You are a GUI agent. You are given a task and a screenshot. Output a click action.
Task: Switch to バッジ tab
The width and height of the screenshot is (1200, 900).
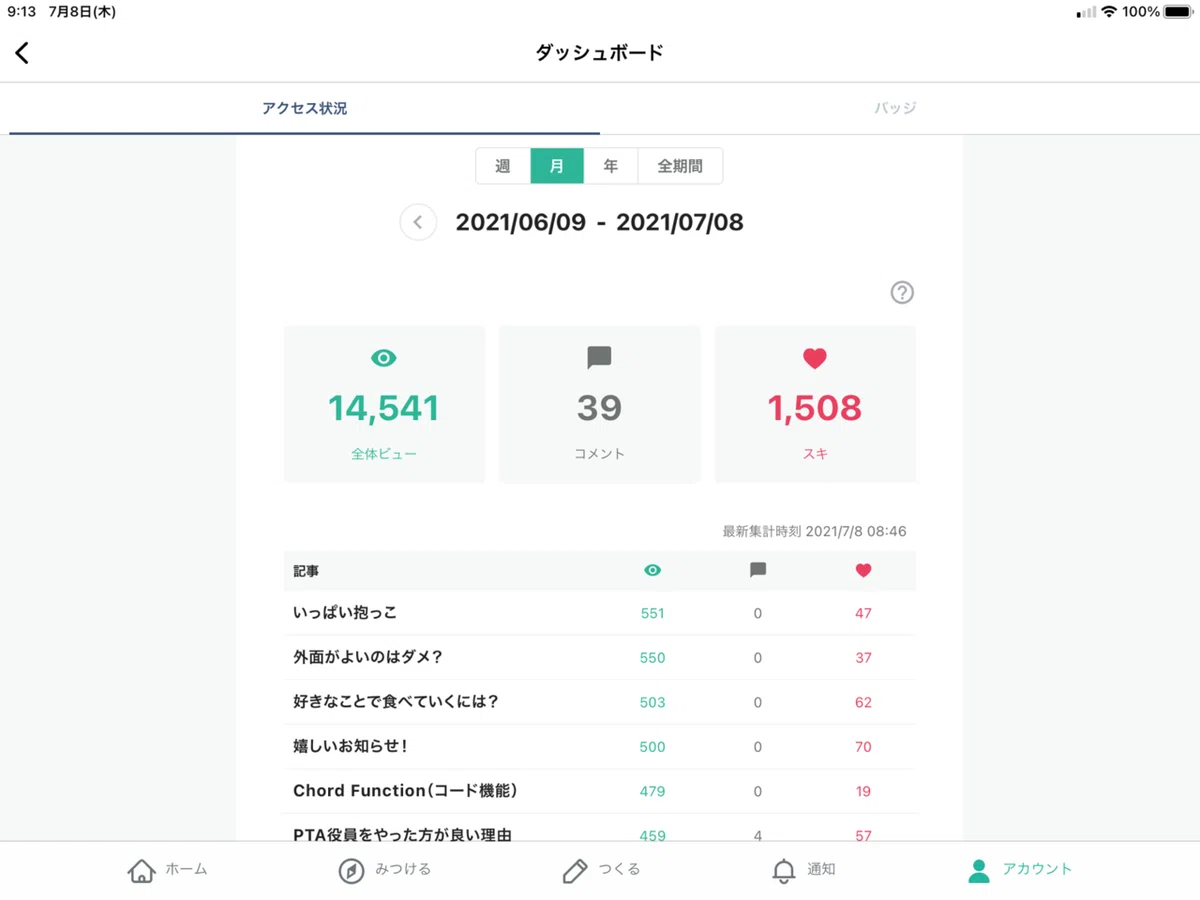(x=895, y=108)
